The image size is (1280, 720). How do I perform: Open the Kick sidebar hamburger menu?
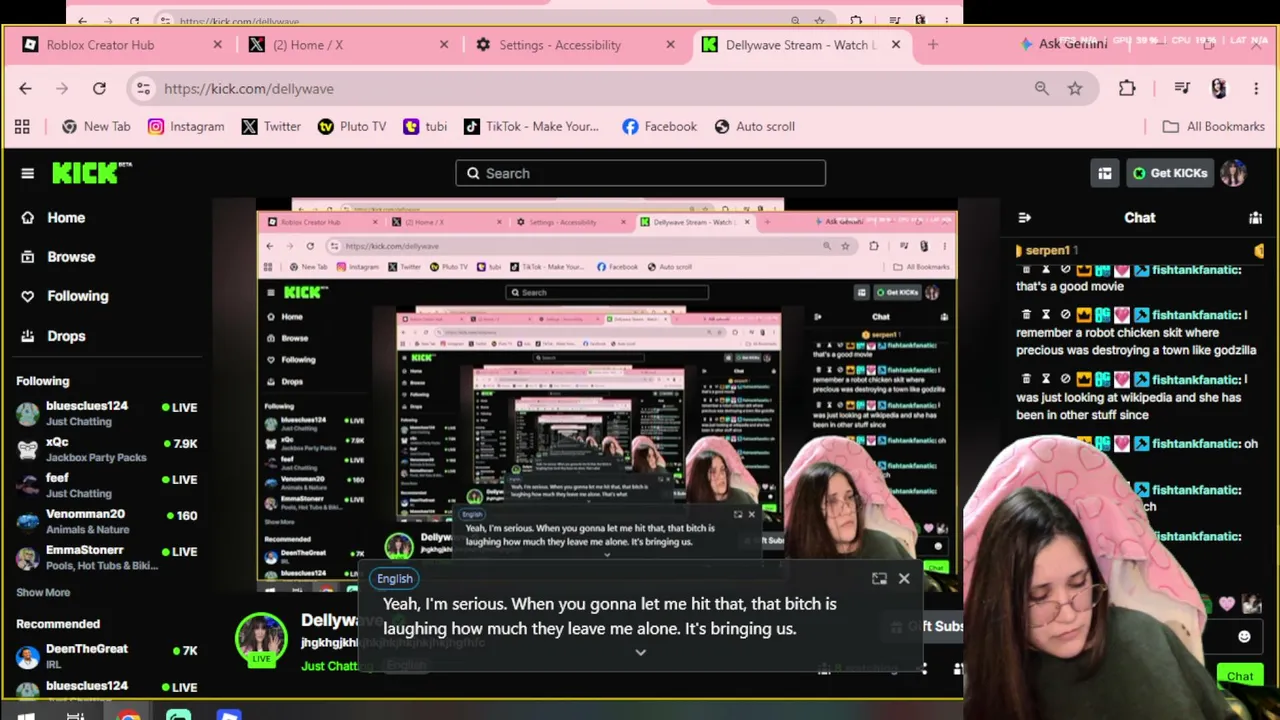coord(27,173)
